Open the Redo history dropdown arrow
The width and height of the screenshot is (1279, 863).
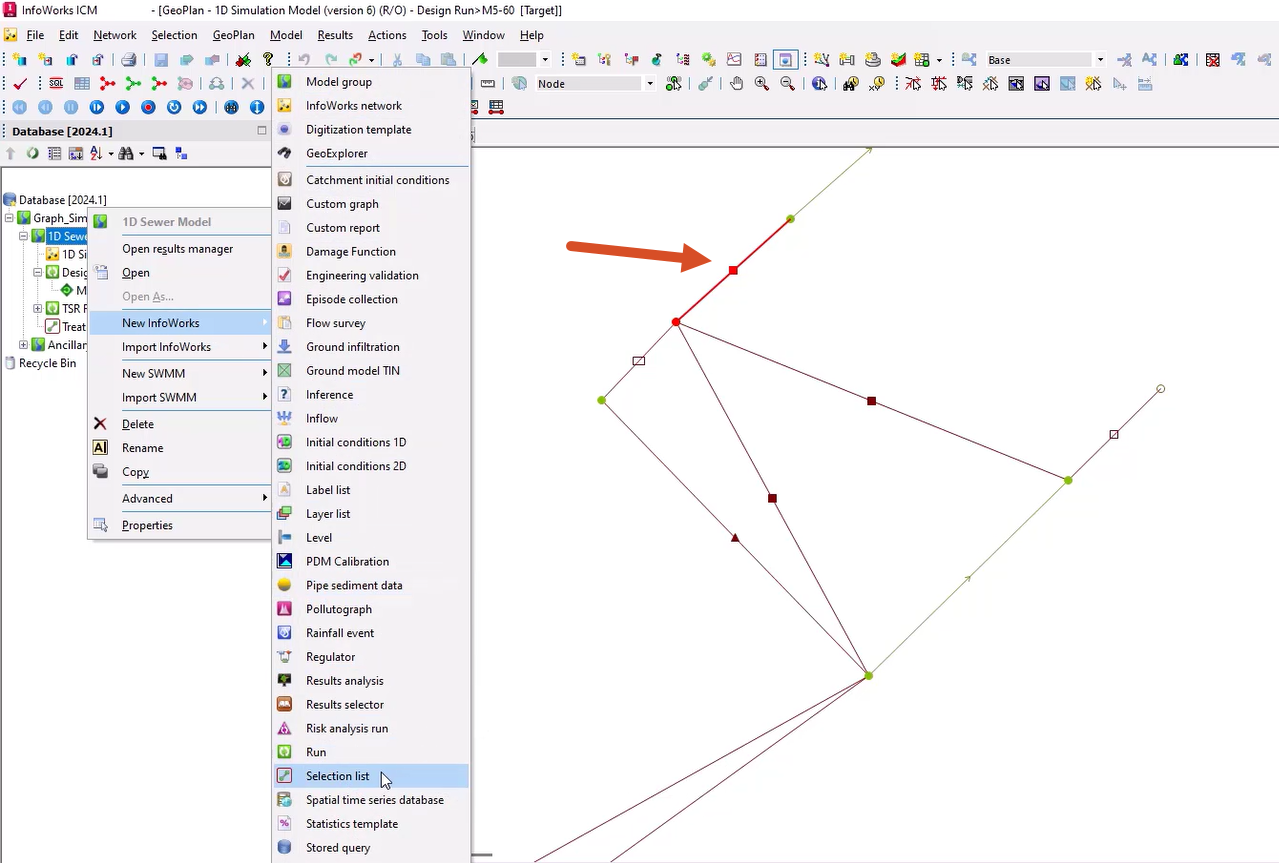[x=370, y=60]
